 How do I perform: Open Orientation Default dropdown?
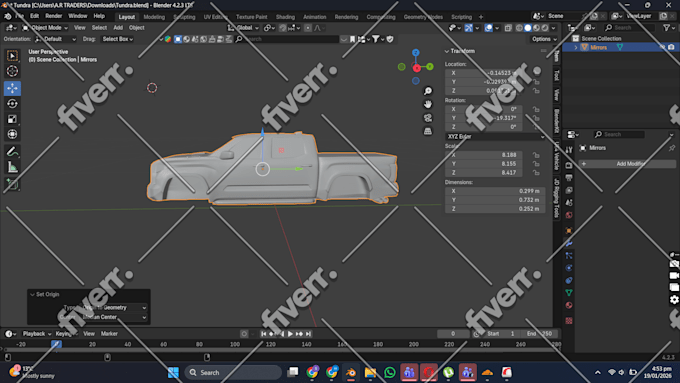[56, 39]
